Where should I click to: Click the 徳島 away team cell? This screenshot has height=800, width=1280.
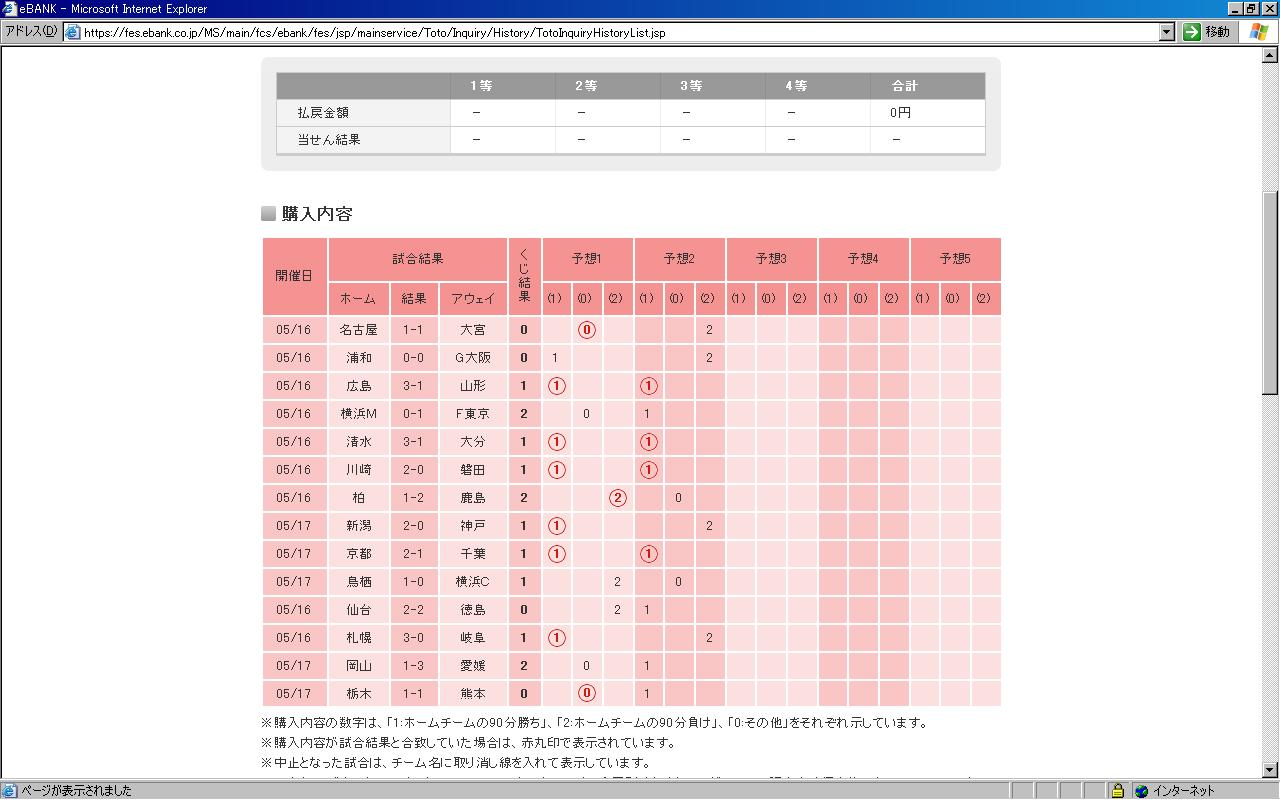point(473,610)
